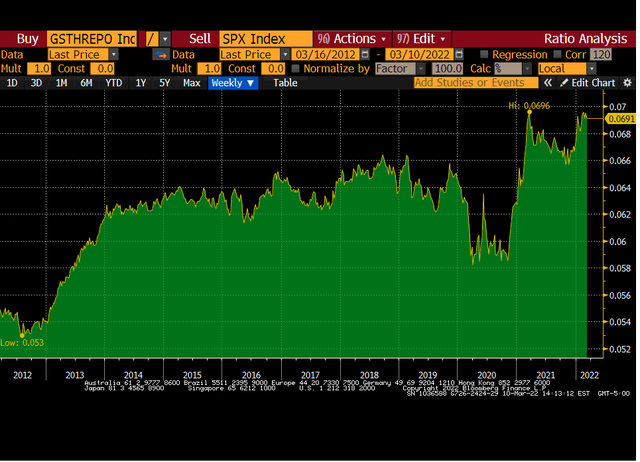
Task: Click the 2020 x-axis year label
Action: click(487, 375)
